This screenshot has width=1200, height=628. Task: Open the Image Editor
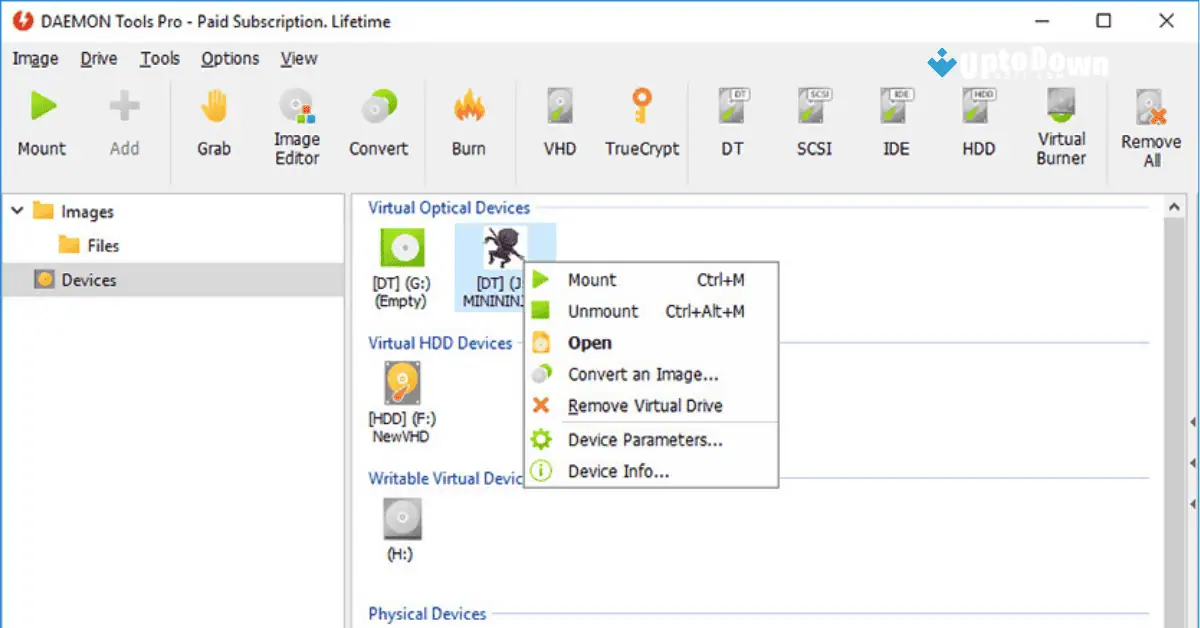pyautogui.click(x=296, y=120)
